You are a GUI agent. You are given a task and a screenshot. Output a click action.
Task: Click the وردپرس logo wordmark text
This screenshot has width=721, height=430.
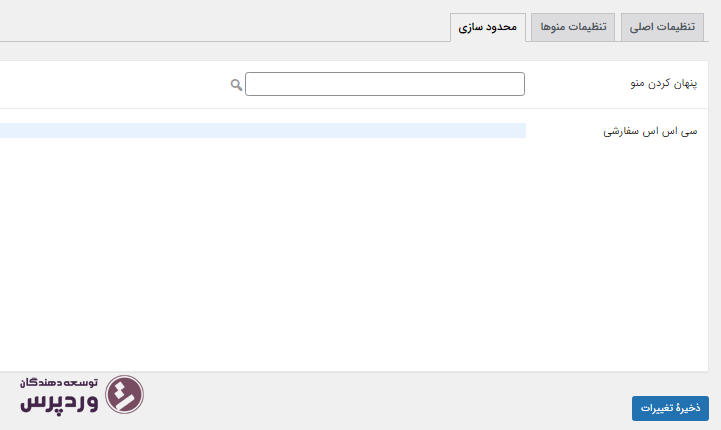(x=59, y=403)
